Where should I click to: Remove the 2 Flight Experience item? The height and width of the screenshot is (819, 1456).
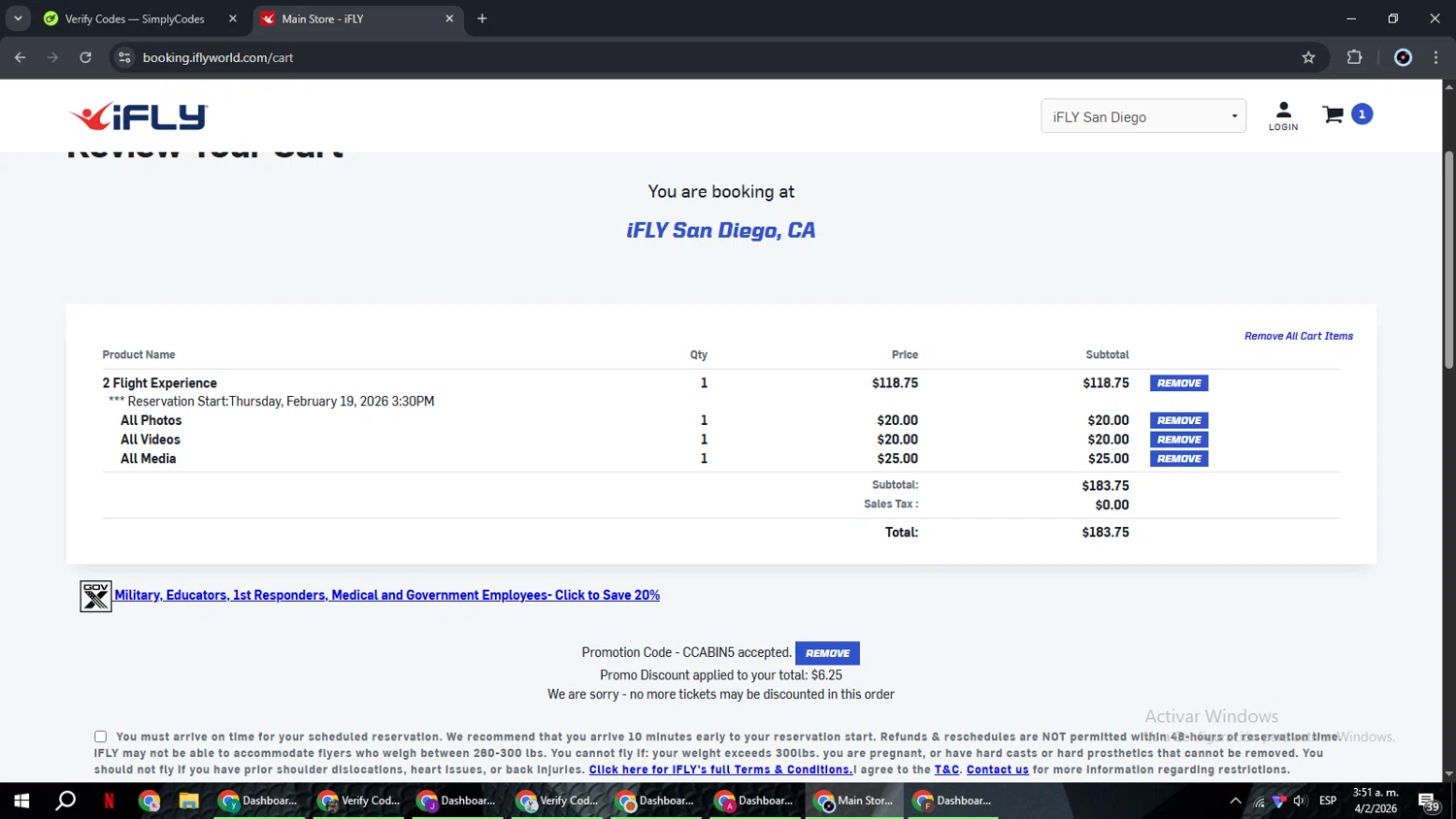[x=1179, y=383]
